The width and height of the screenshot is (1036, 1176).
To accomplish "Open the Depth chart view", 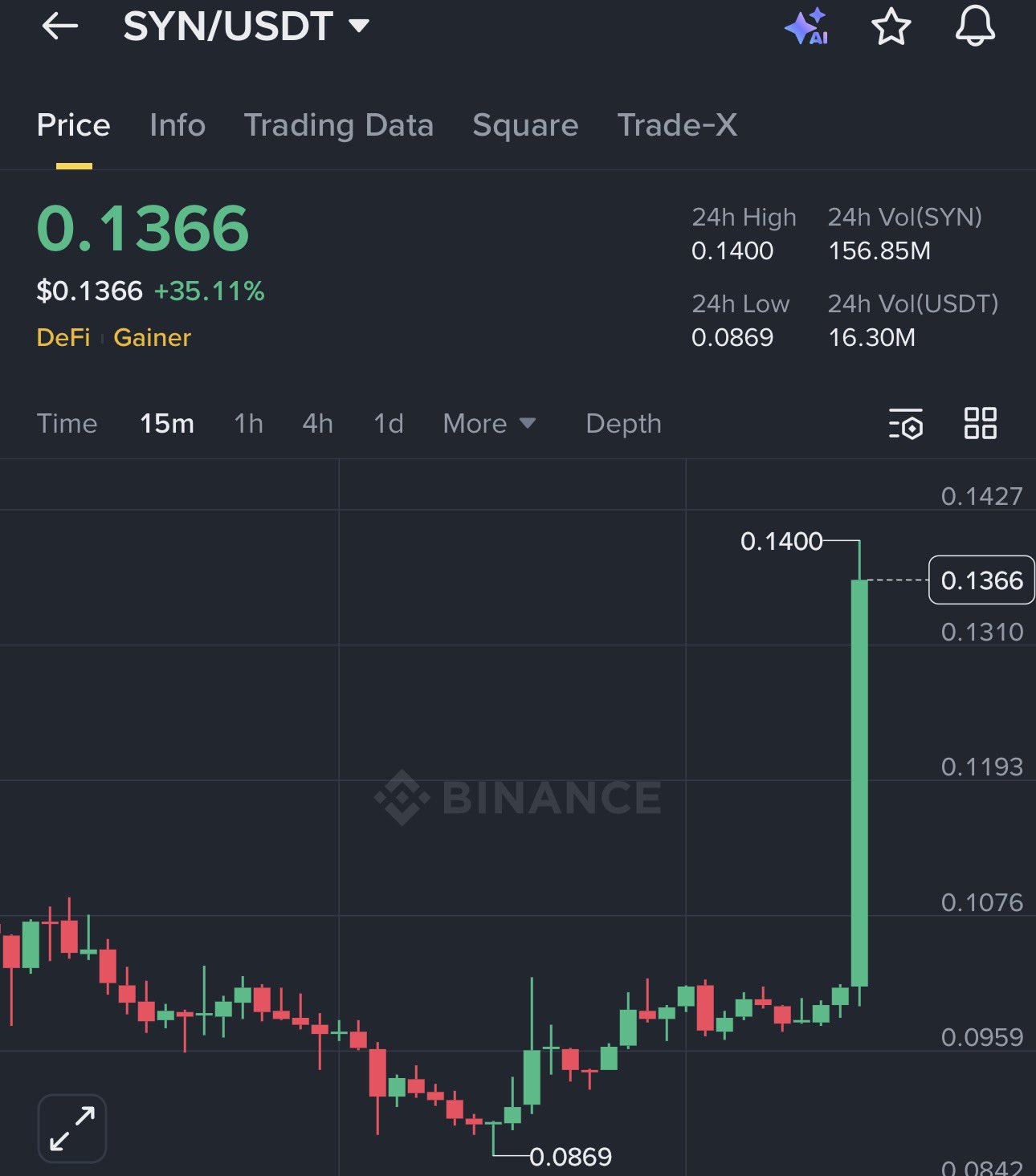I will pyautogui.click(x=623, y=423).
